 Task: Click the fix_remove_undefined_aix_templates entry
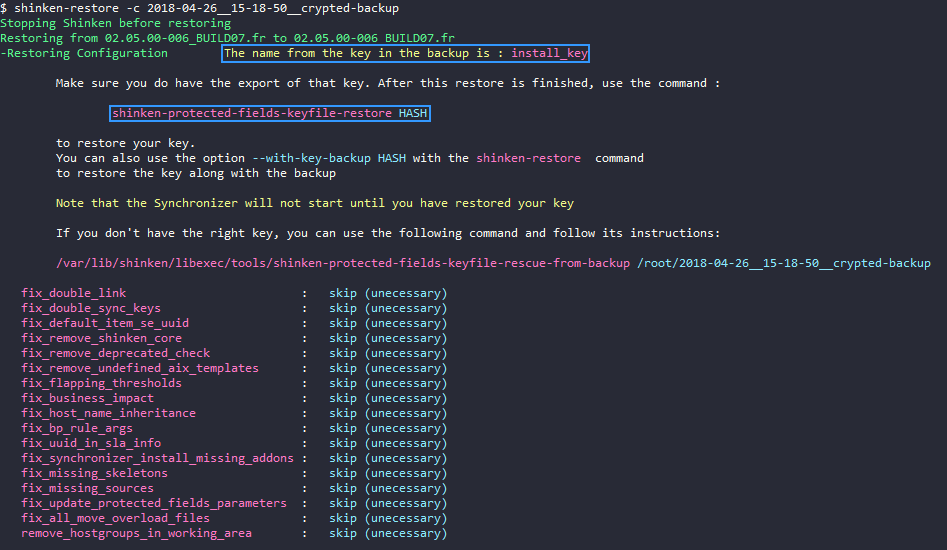pyautogui.click(x=140, y=368)
